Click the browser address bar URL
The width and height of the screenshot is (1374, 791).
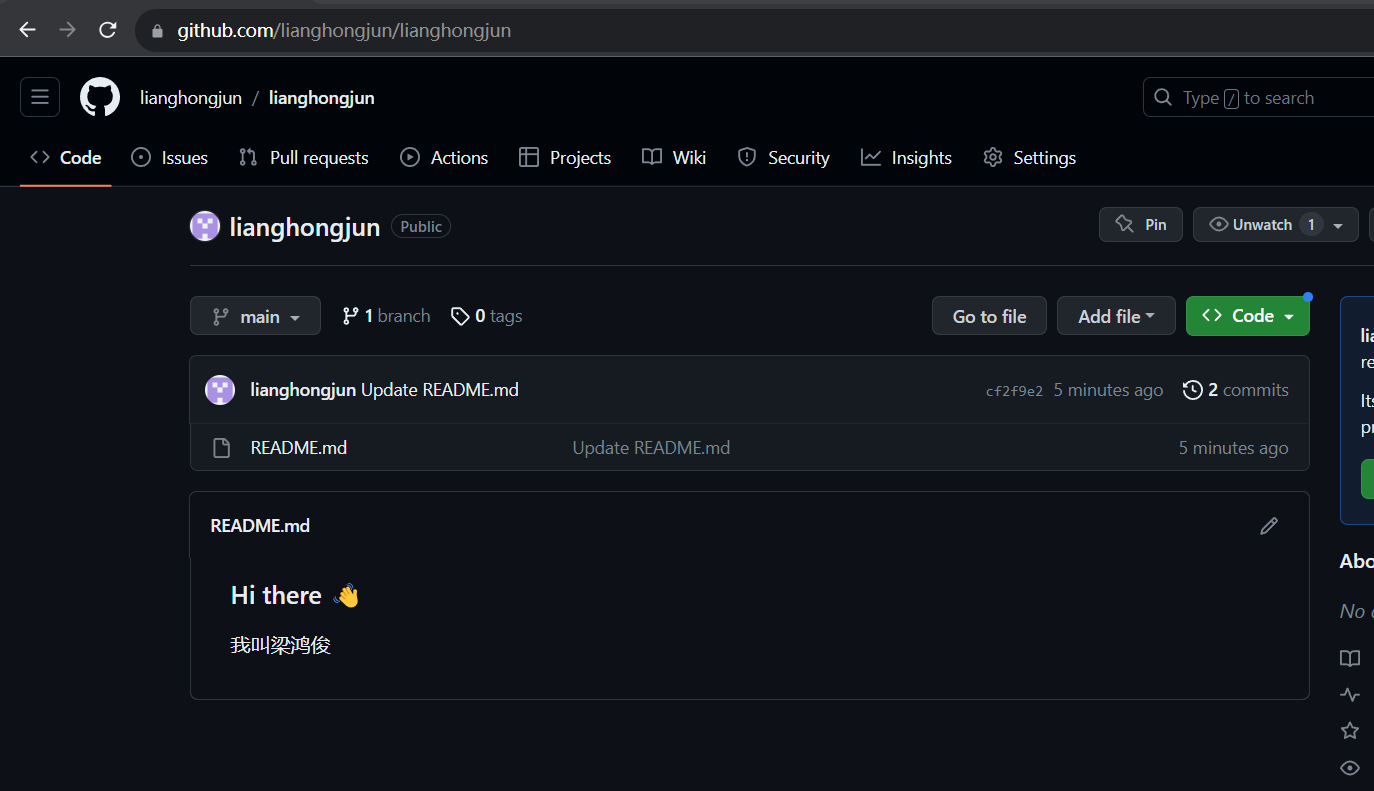[344, 31]
